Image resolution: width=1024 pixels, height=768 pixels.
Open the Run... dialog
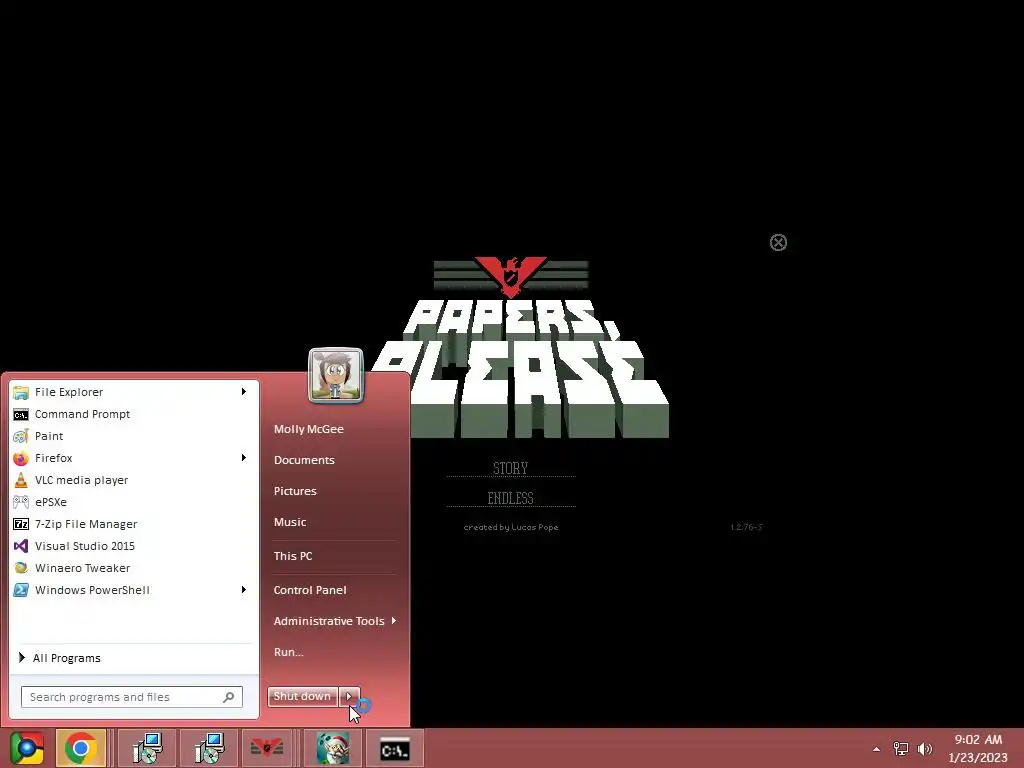(x=288, y=652)
